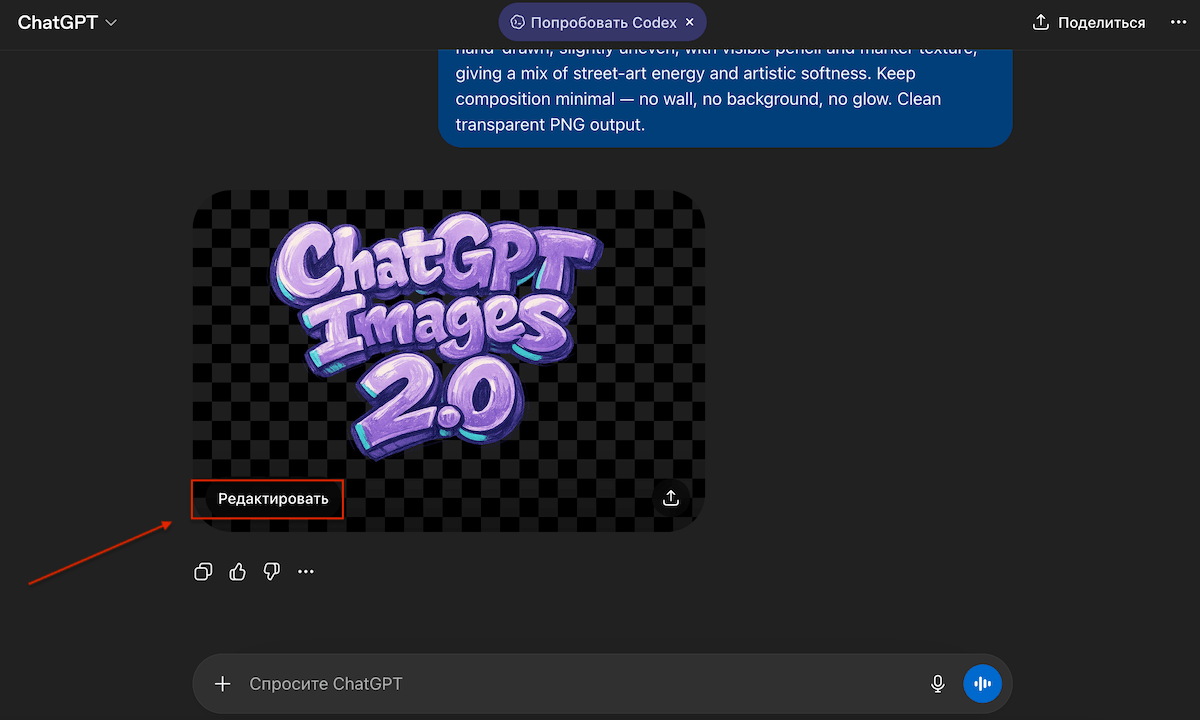Click the thumbs up icon
The height and width of the screenshot is (720, 1200).
[x=237, y=572]
